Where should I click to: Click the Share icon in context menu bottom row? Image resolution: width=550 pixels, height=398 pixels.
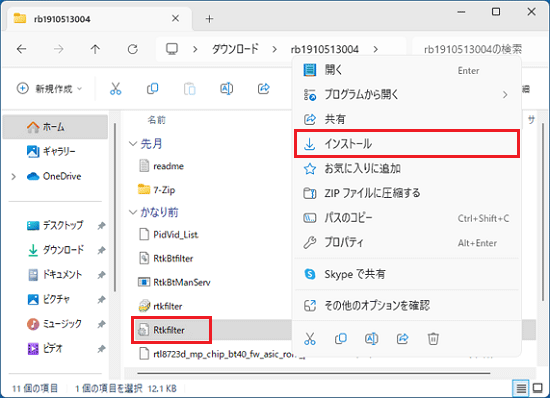(402, 339)
